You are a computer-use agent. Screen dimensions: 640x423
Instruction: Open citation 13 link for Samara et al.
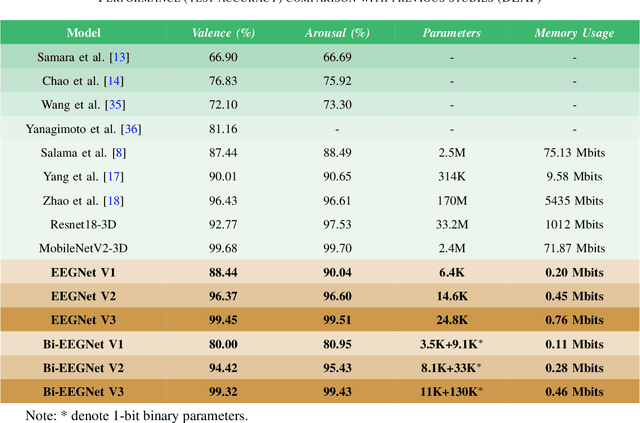pos(119,59)
